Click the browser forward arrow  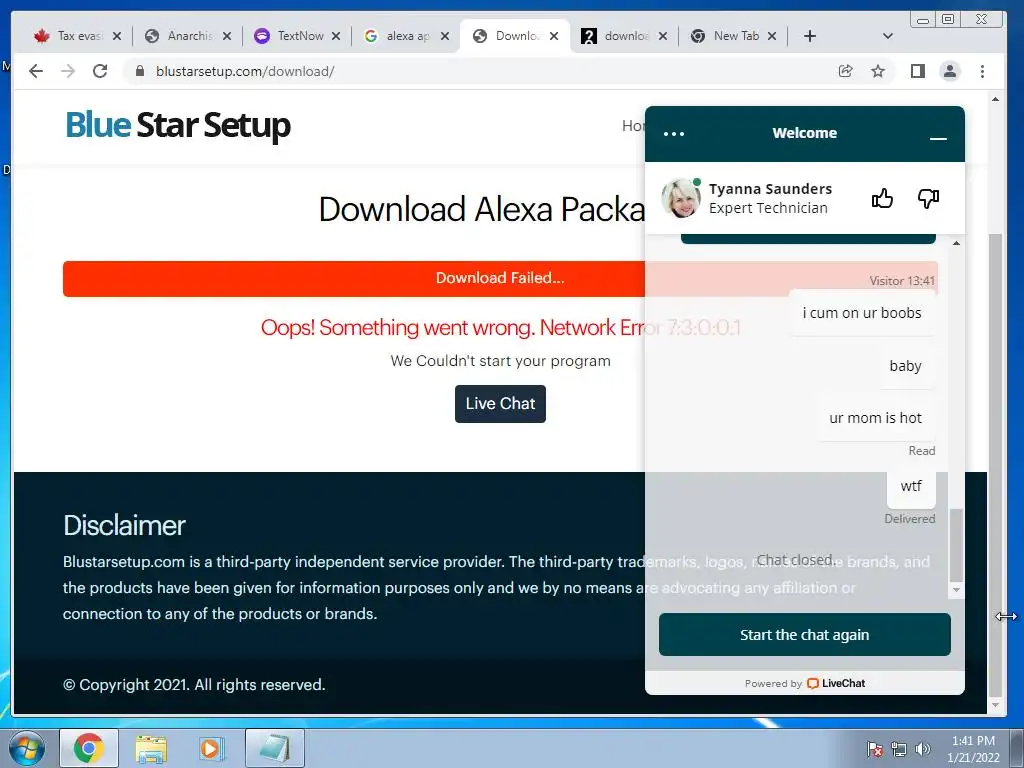(68, 71)
